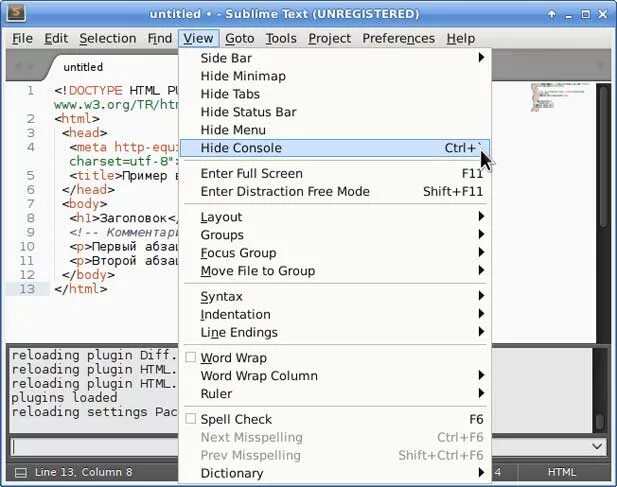Open the Edit menu
The width and height of the screenshot is (617, 487).
56,39
